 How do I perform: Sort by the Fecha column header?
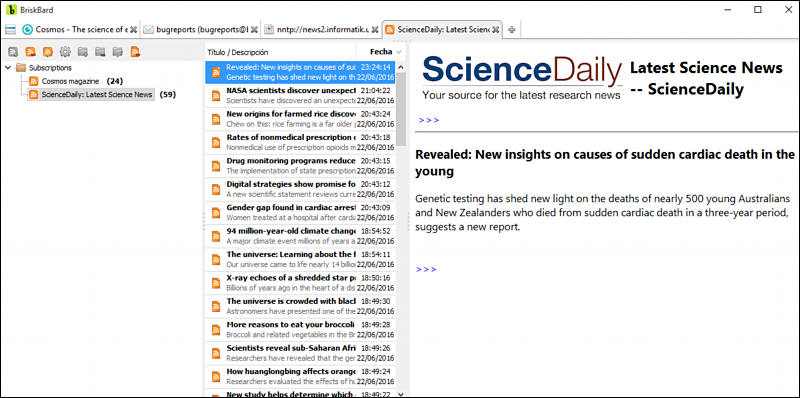[381, 52]
